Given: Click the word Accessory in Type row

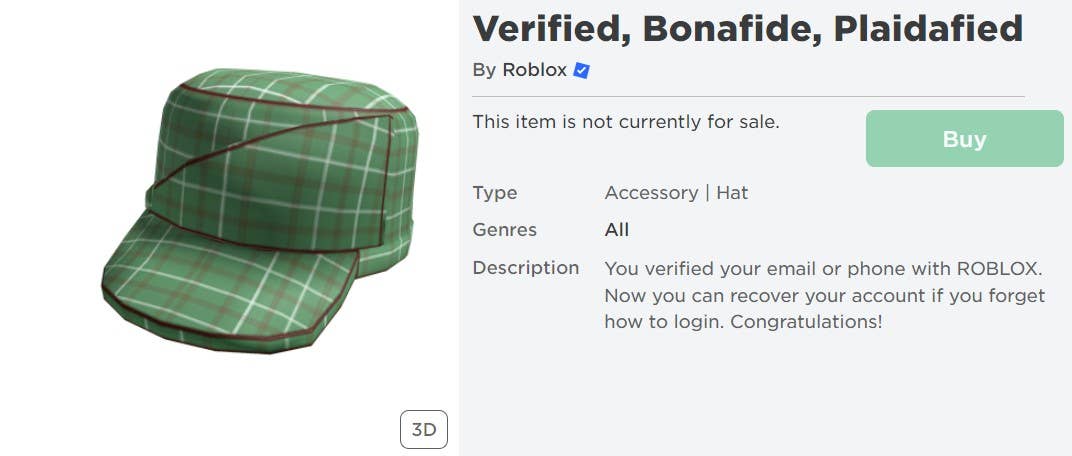Looking at the screenshot, I should [x=651, y=193].
